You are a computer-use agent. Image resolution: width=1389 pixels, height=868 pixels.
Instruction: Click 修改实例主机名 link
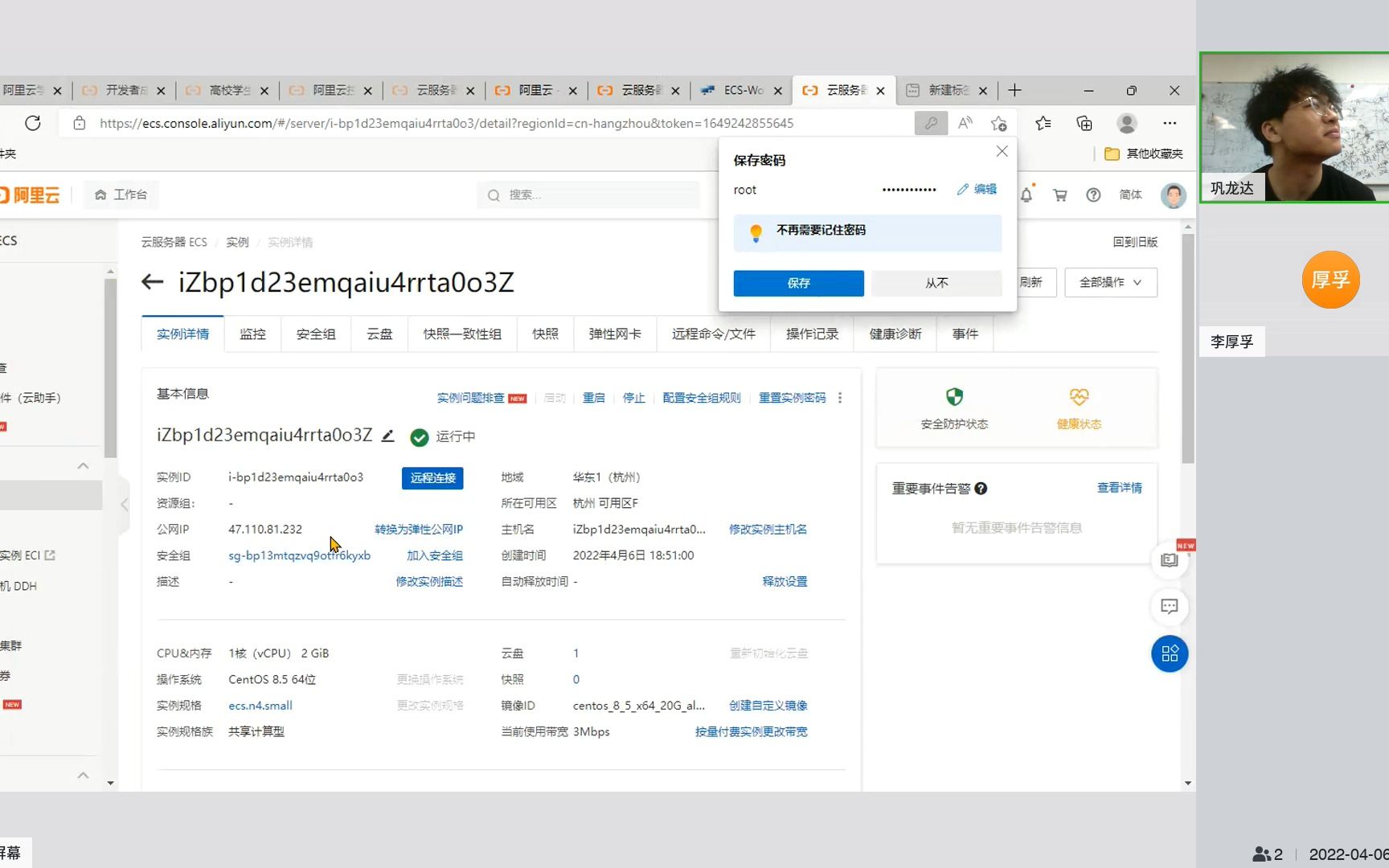click(x=768, y=529)
